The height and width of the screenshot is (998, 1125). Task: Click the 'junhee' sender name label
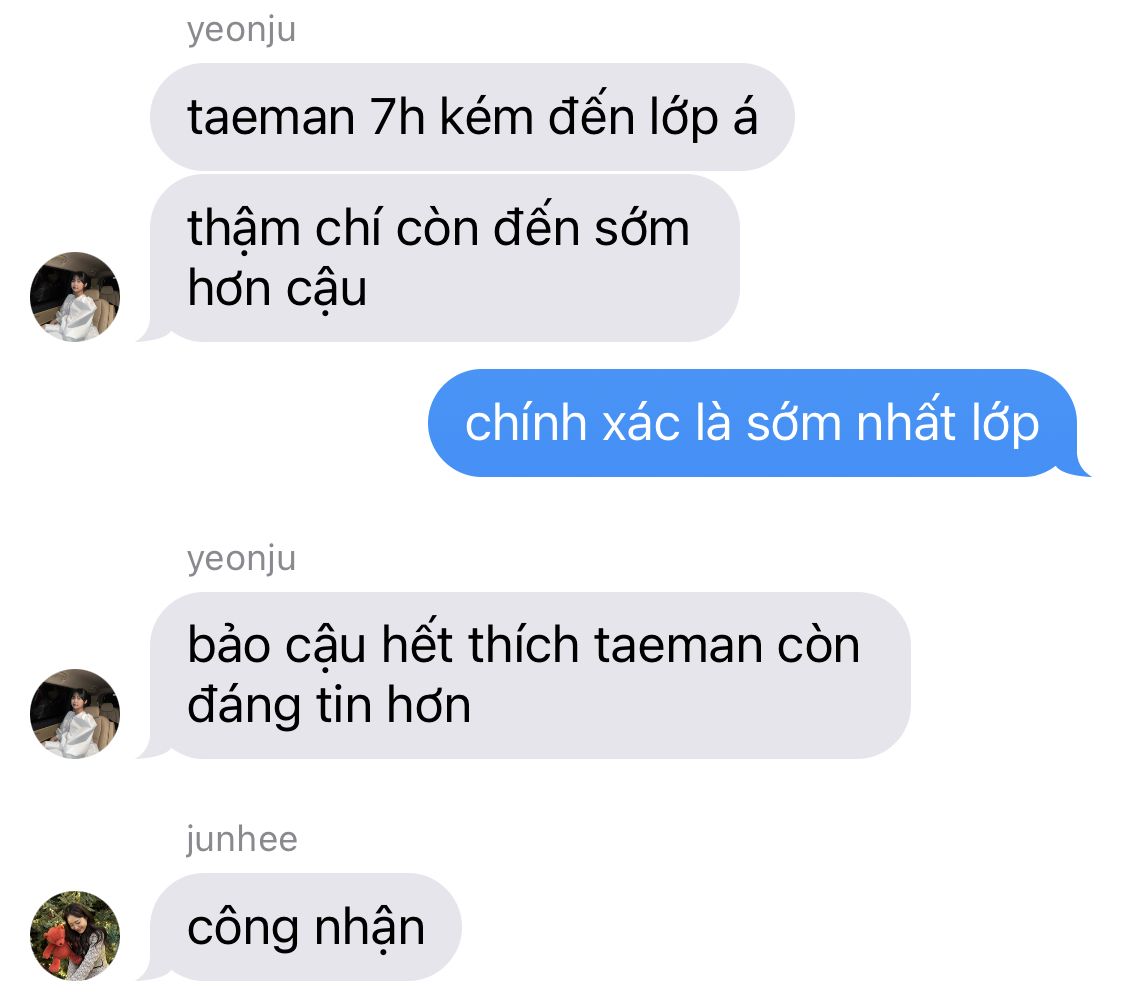(x=242, y=839)
